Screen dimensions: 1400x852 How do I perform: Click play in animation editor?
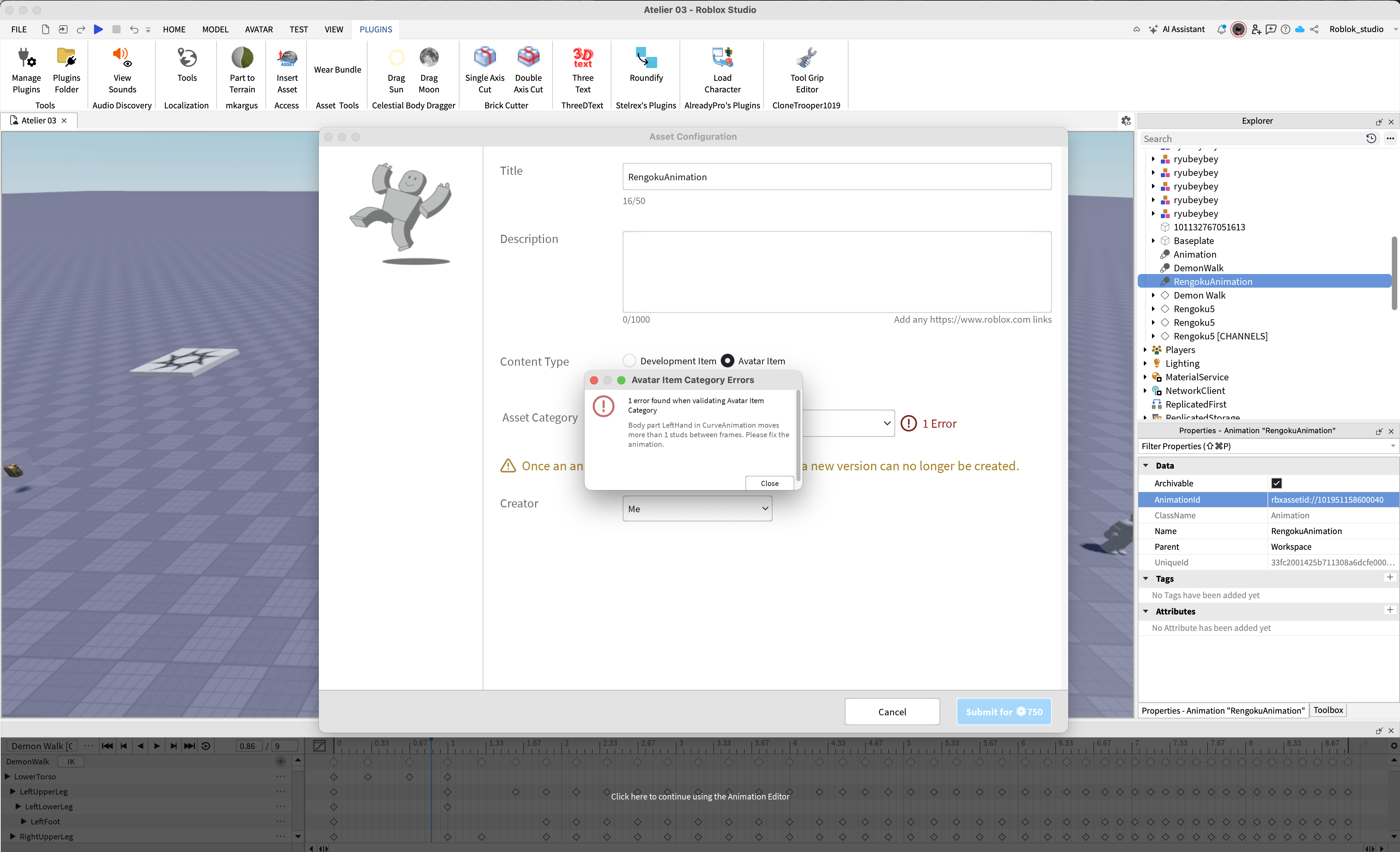tap(156, 746)
